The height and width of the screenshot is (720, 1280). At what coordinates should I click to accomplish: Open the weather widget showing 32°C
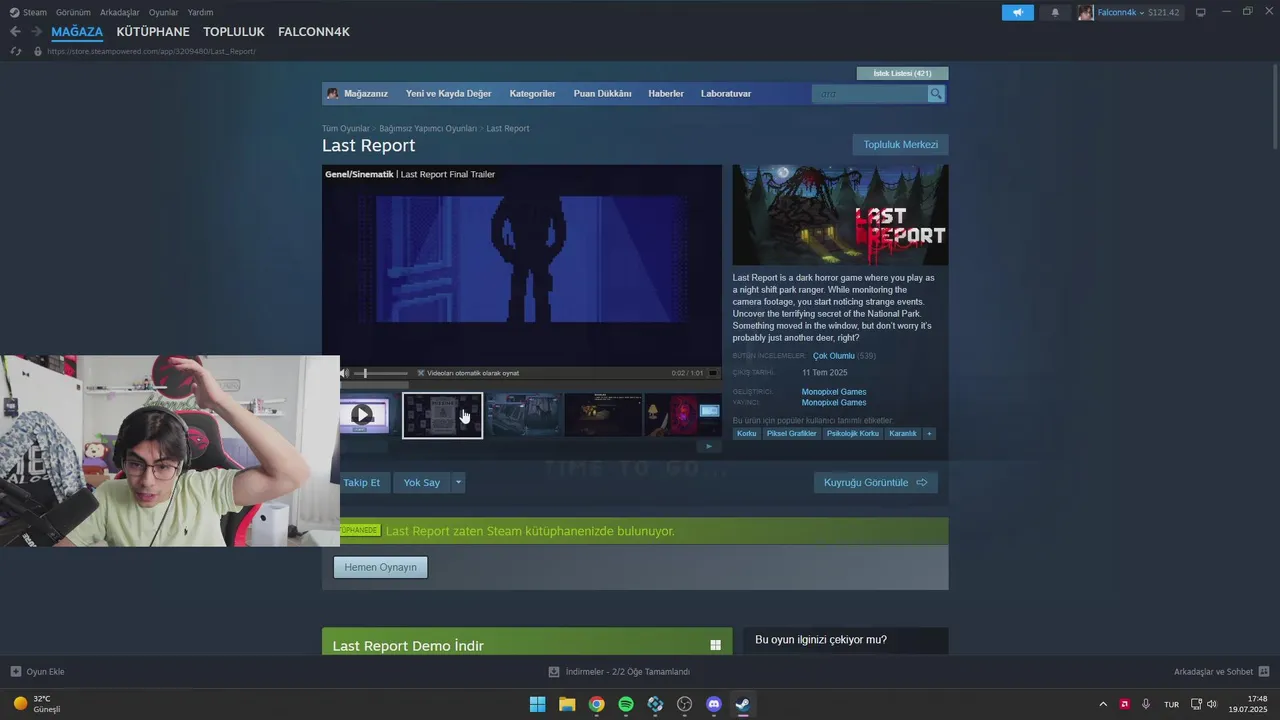point(37,704)
